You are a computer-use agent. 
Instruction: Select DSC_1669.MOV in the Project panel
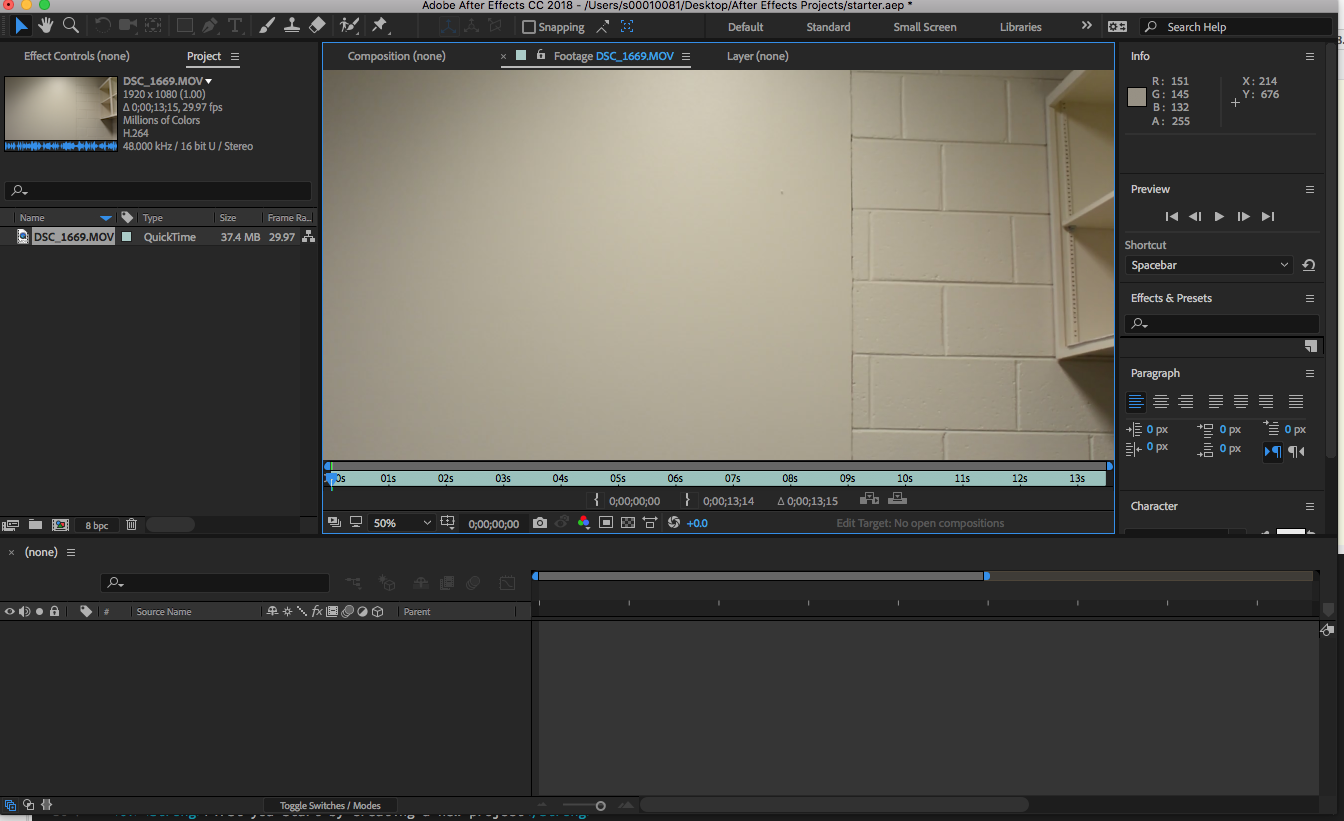coord(73,236)
